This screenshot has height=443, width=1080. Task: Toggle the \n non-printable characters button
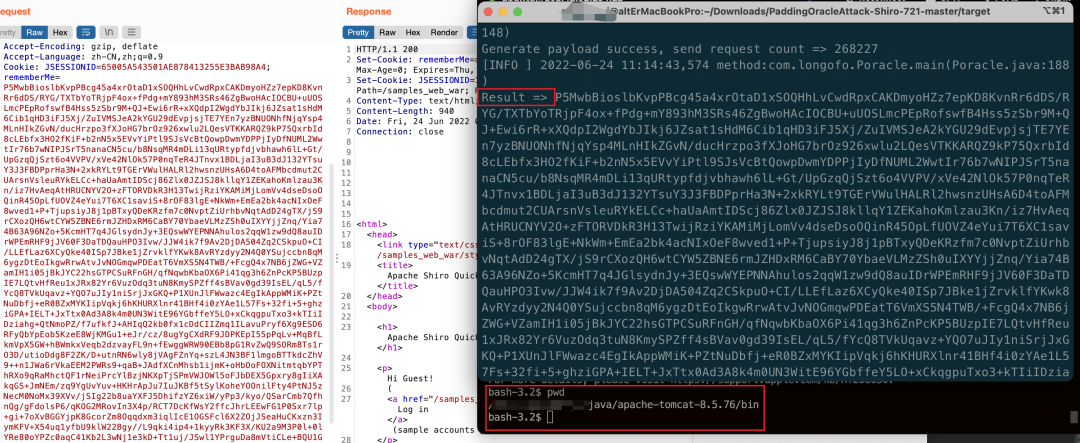(x=109, y=32)
